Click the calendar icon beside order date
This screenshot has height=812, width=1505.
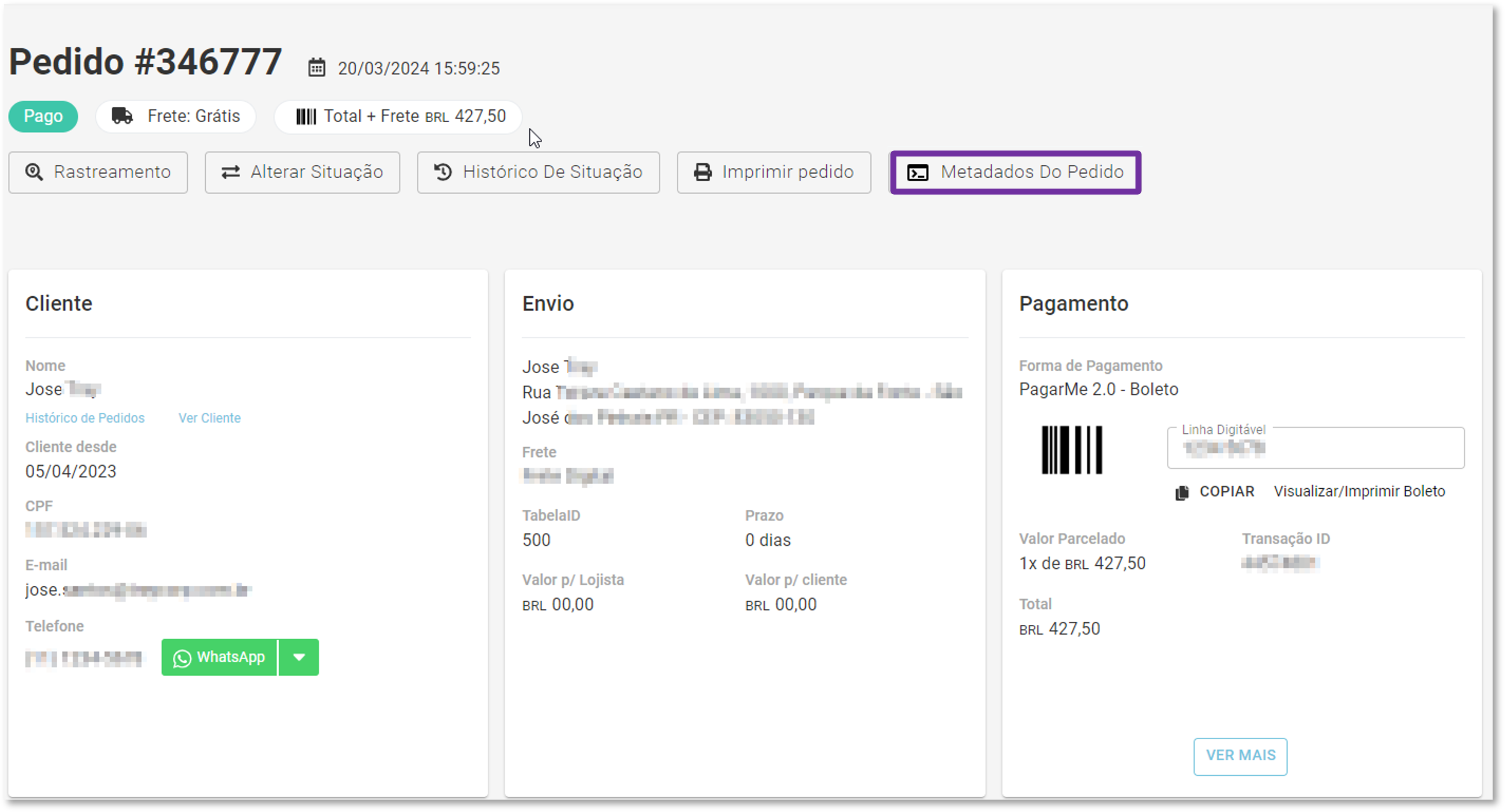(x=316, y=68)
